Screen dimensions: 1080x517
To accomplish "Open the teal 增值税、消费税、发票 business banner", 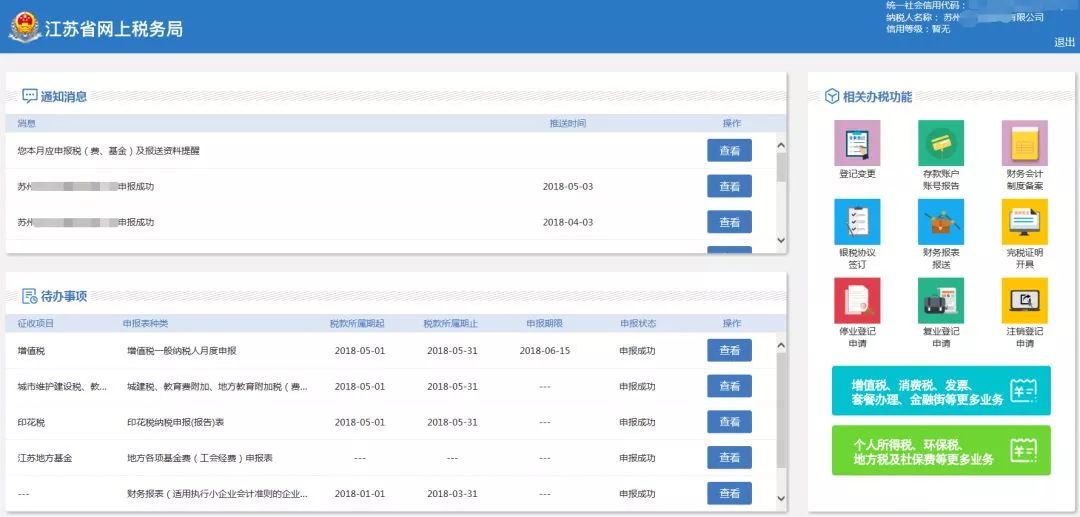I will coord(940,391).
